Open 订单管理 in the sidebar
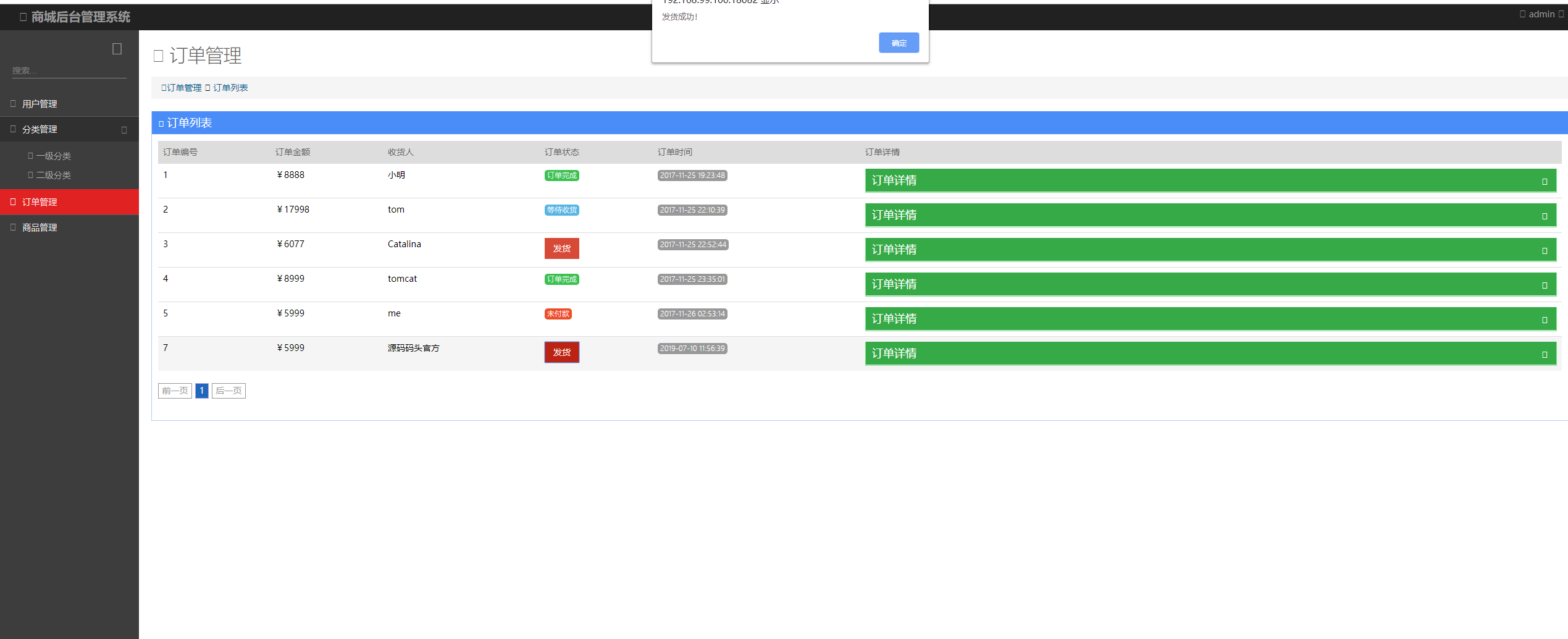 (x=40, y=202)
